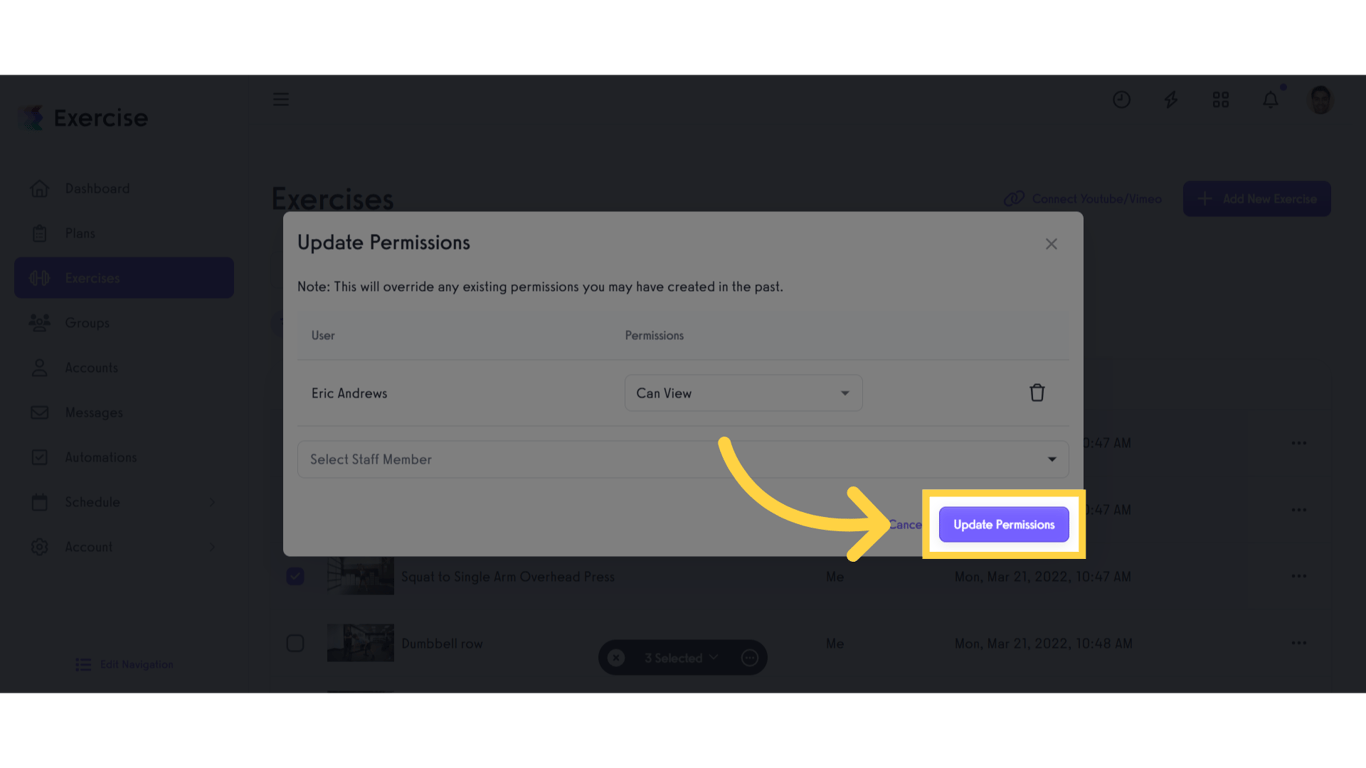Click the hamburger menu icon
Viewport: 1366px width, 768px height.
280,99
